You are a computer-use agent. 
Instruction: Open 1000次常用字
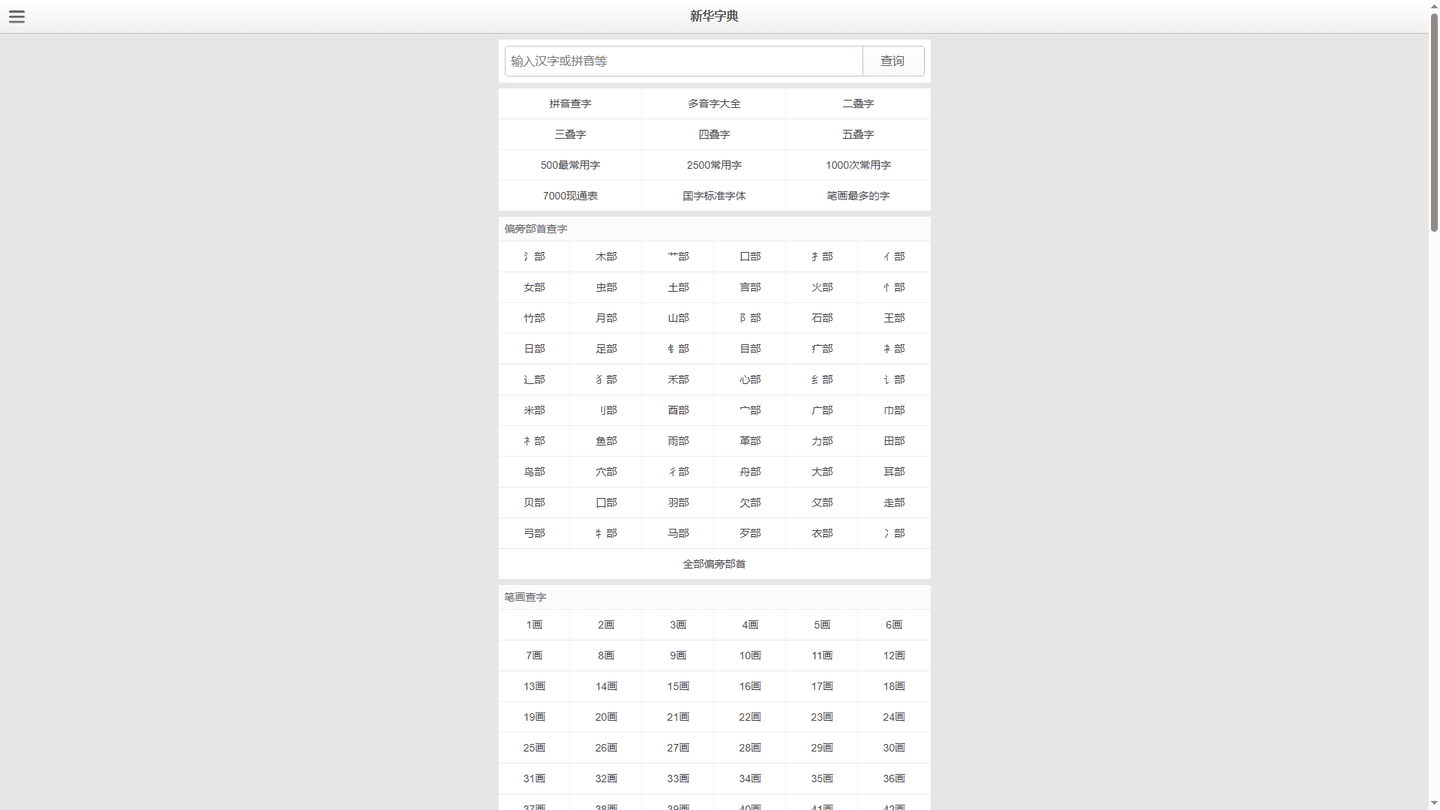tap(858, 166)
